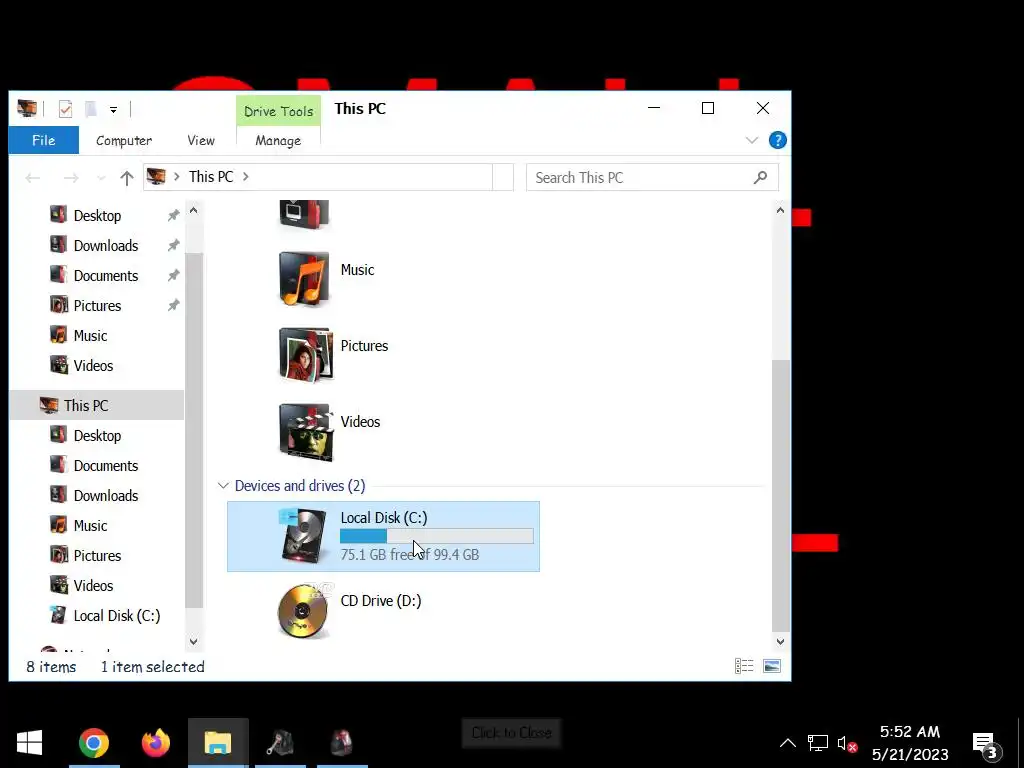Click the network icon in system tray
The height and width of the screenshot is (768, 1024).
tap(817, 743)
